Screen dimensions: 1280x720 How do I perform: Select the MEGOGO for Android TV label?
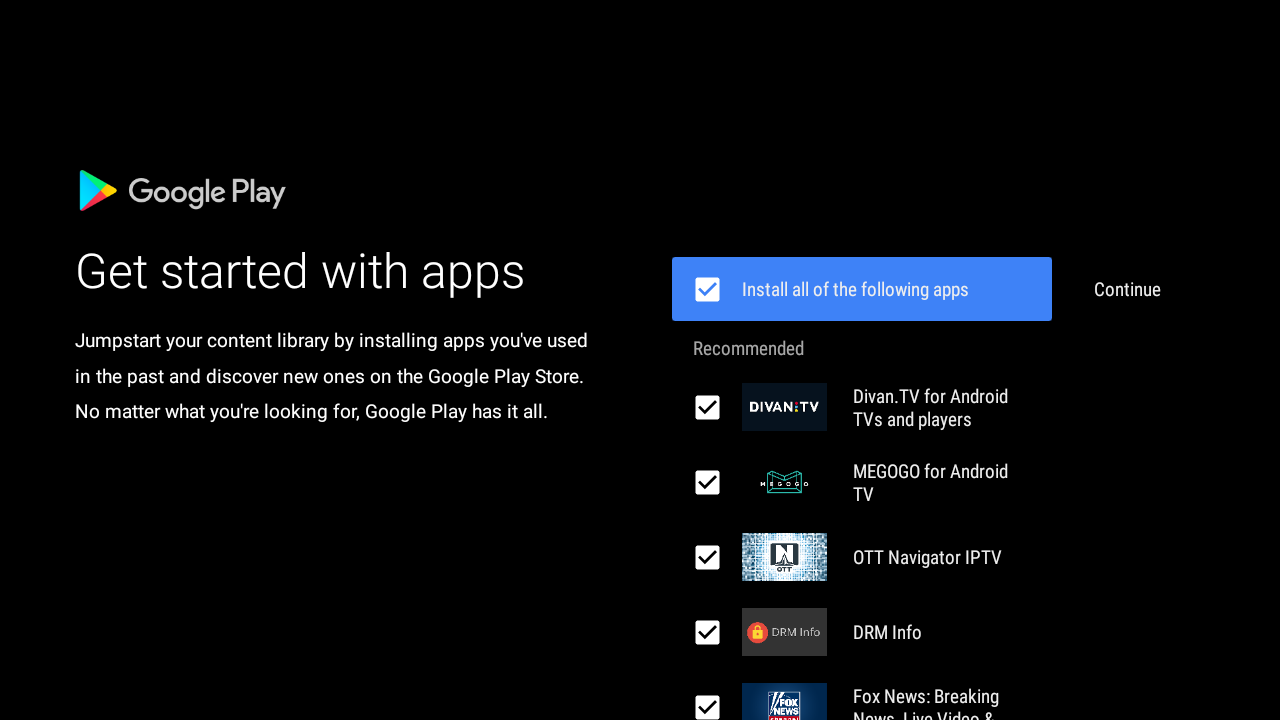930,483
